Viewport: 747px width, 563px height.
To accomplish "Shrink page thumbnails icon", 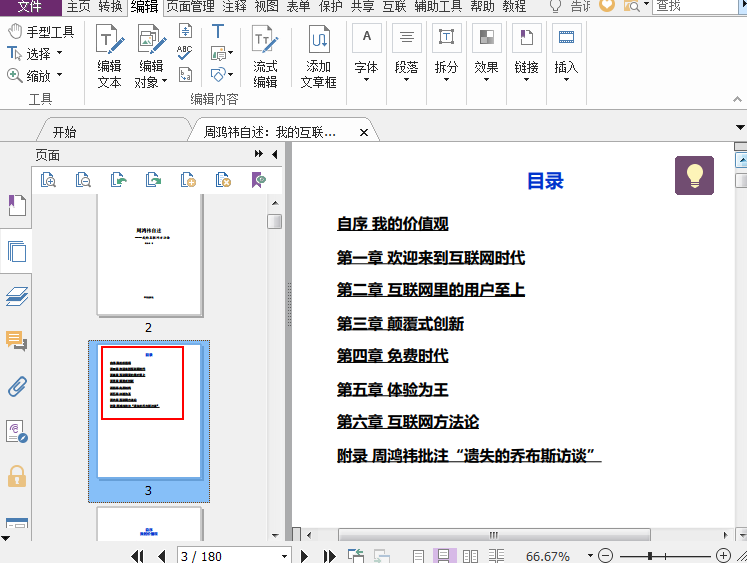I will click(83, 180).
